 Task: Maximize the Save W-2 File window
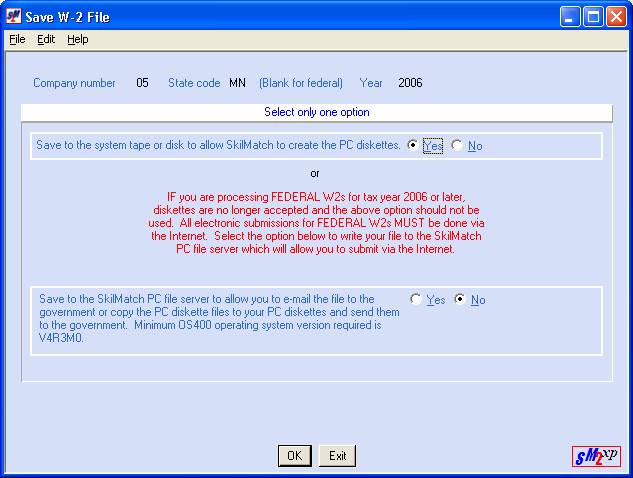click(593, 17)
